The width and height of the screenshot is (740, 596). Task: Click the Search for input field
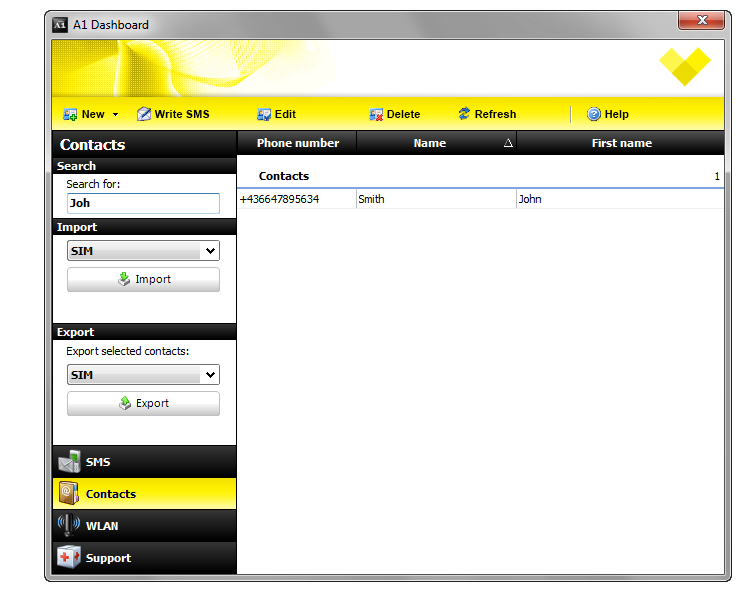[143, 203]
